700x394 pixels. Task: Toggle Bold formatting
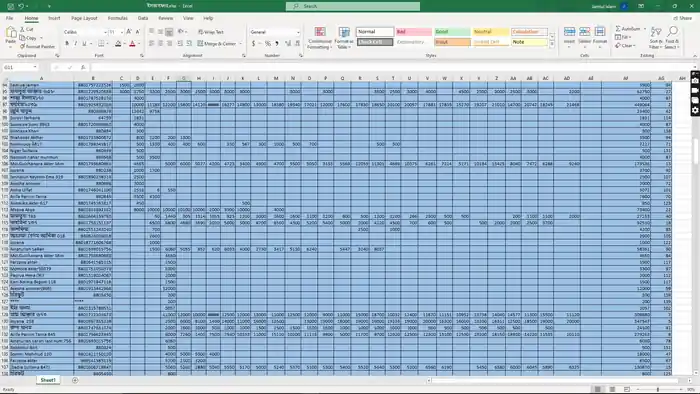67,44
